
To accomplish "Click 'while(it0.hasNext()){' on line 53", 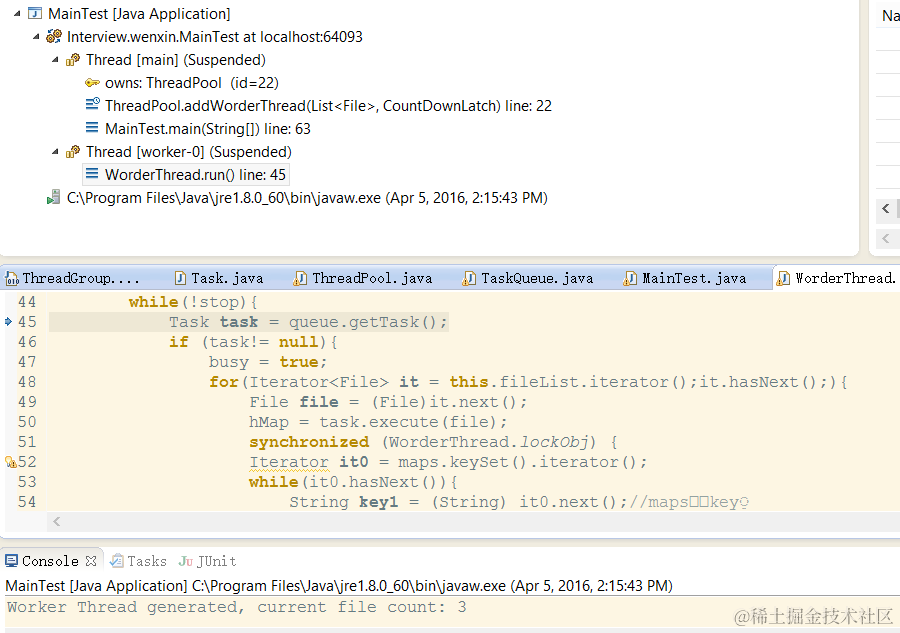I will [x=353, y=482].
